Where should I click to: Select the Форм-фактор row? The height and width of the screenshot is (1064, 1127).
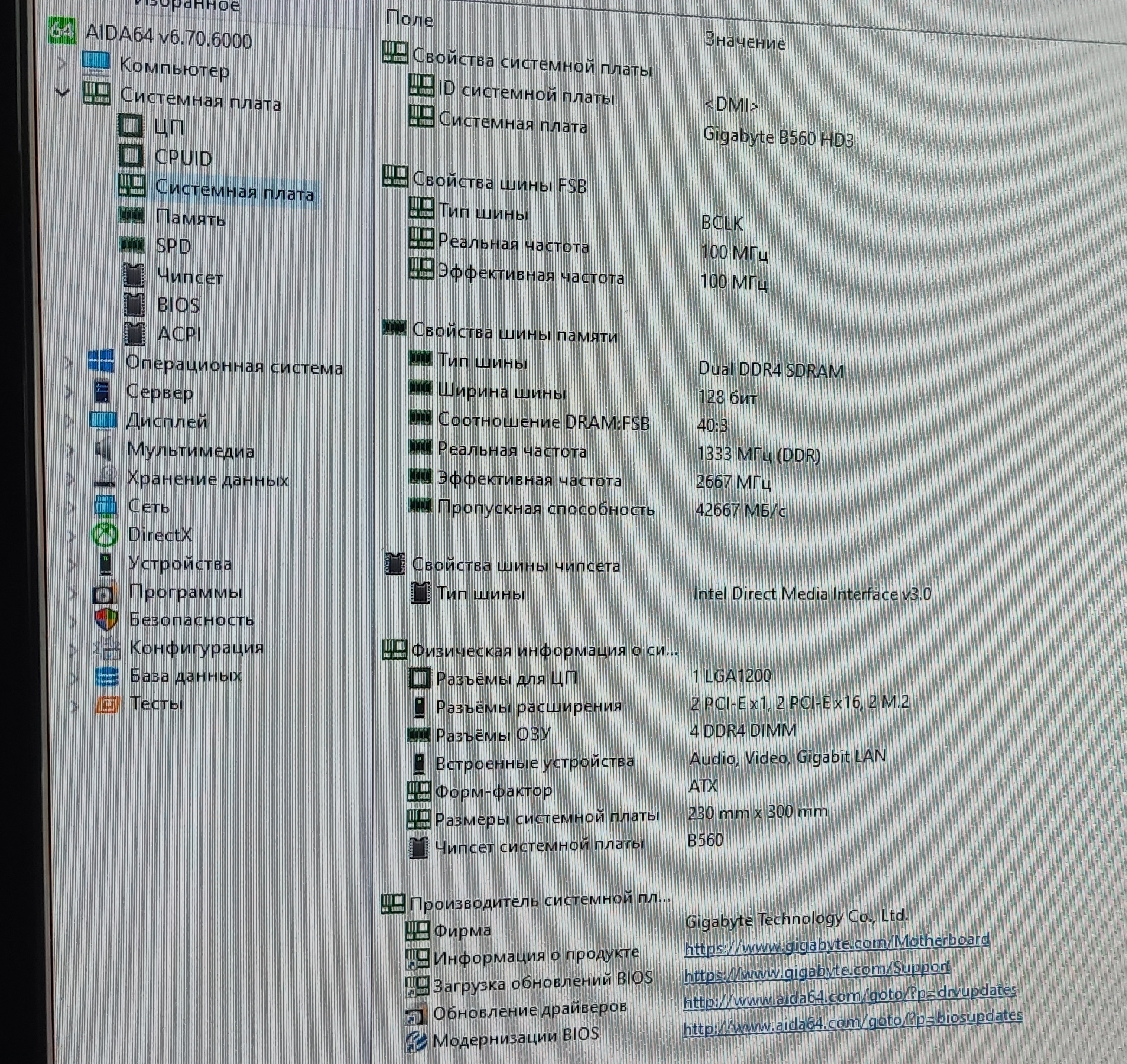point(493,791)
